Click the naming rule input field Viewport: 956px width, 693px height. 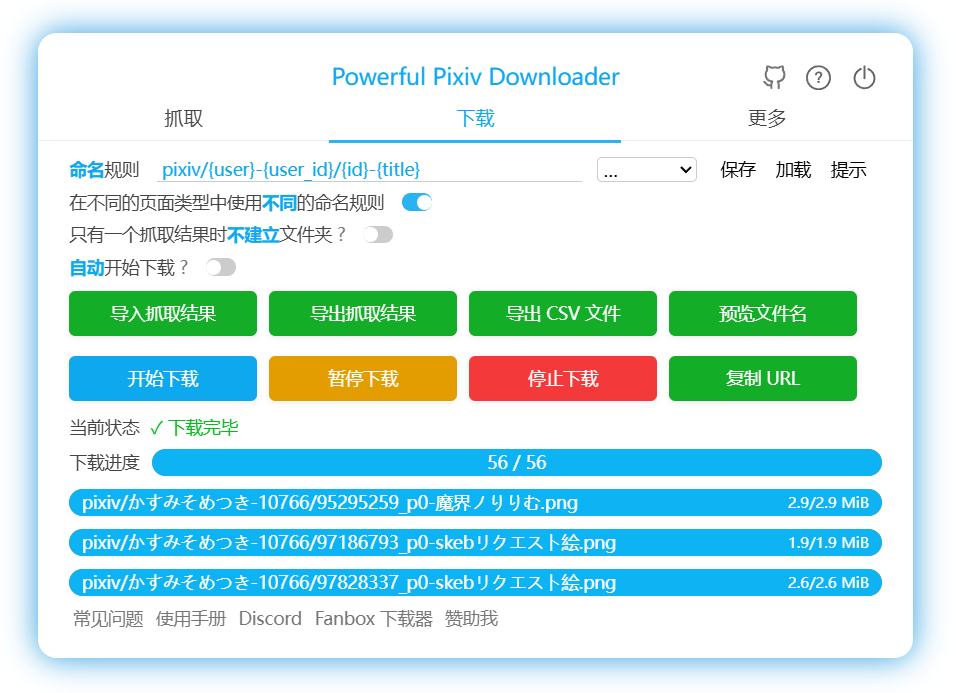(x=369, y=169)
